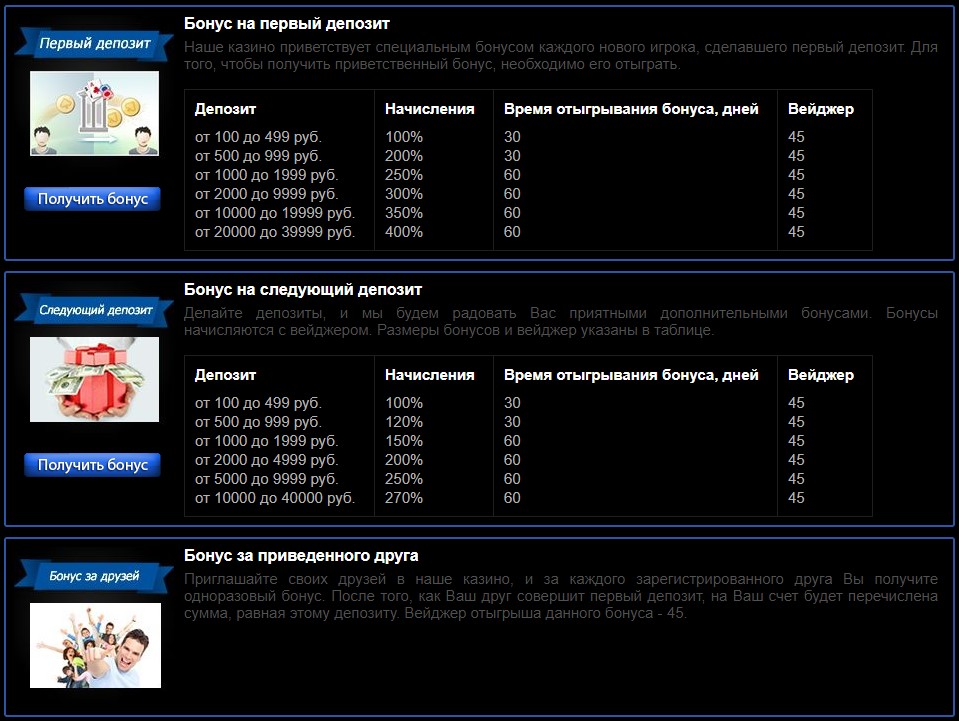Select the 270% accrual value

point(404,498)
